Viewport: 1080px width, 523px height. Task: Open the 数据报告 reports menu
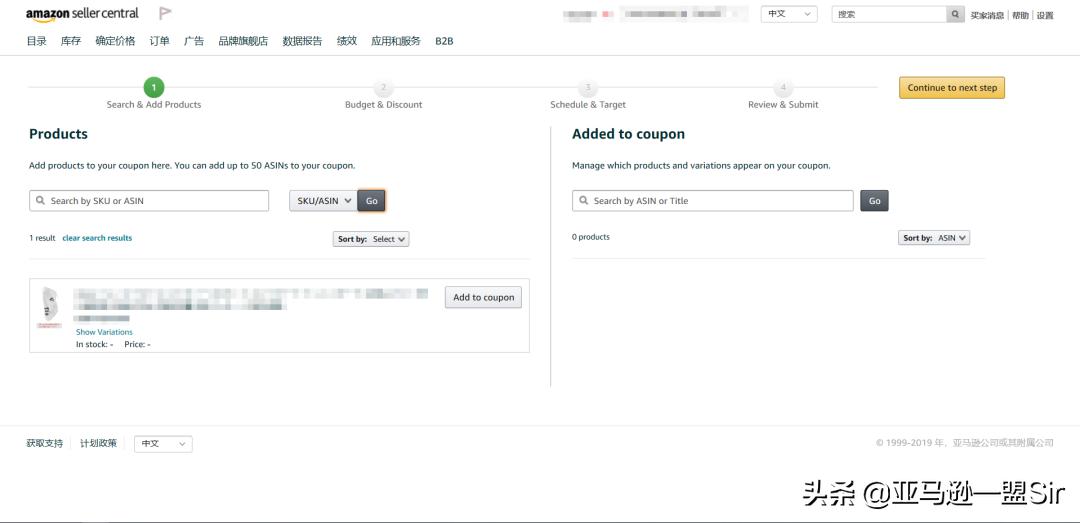click(x=302, y=41)
